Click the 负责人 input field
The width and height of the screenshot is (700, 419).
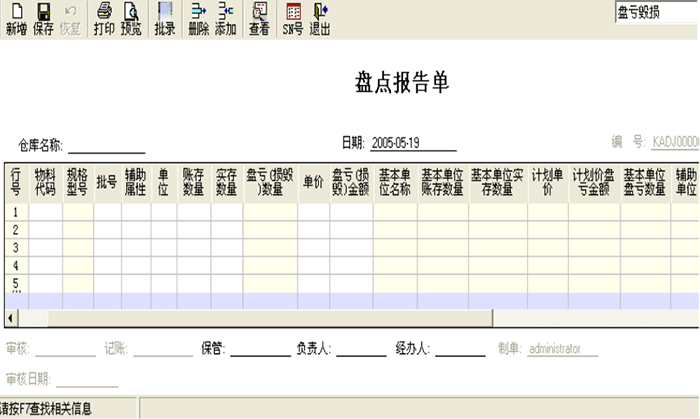(360, 350)
